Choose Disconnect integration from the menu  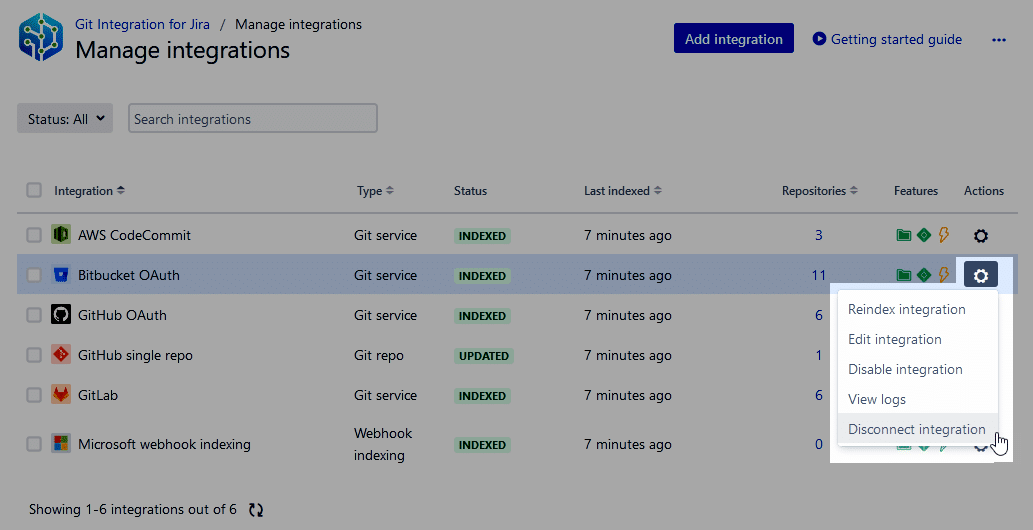pyautogui.click(x=917, y=429)
